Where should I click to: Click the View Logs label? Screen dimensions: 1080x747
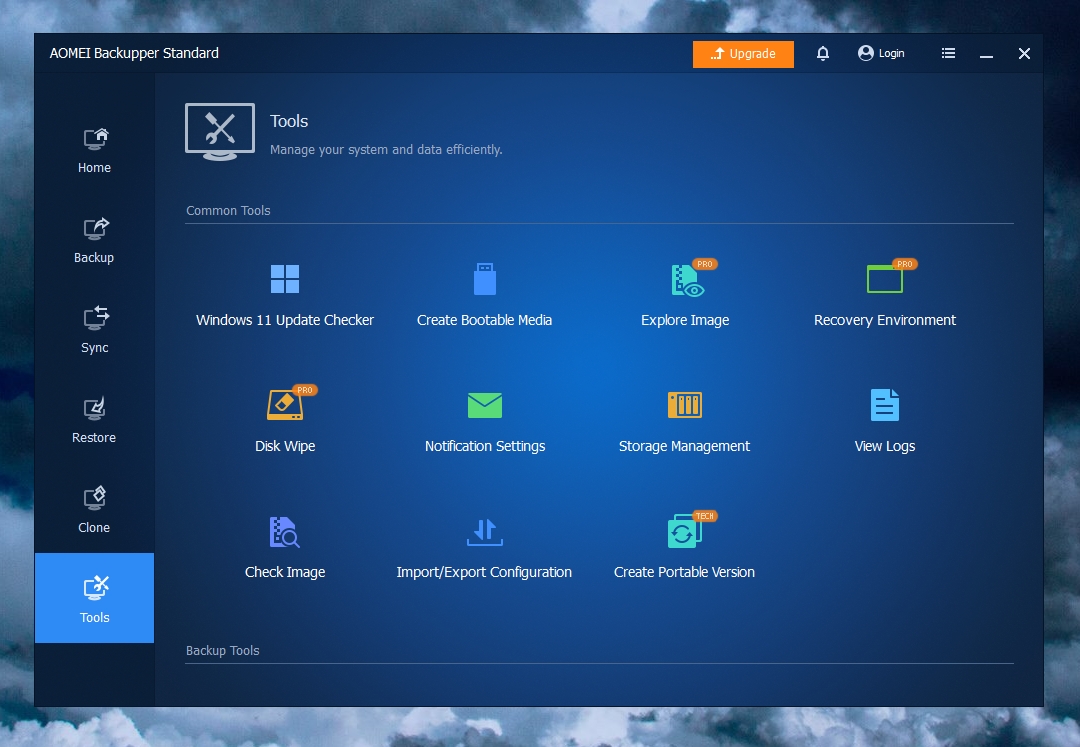pyautogui.click(x=885, y=446)
